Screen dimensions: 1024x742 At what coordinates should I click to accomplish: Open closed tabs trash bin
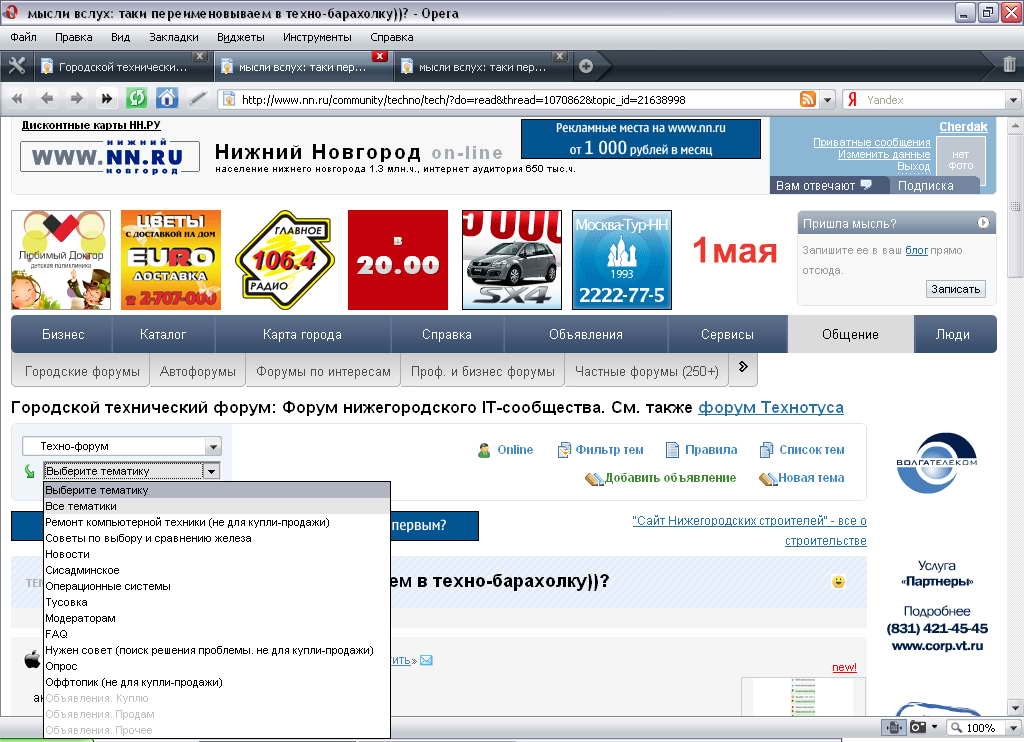[x=1009, y=65]
